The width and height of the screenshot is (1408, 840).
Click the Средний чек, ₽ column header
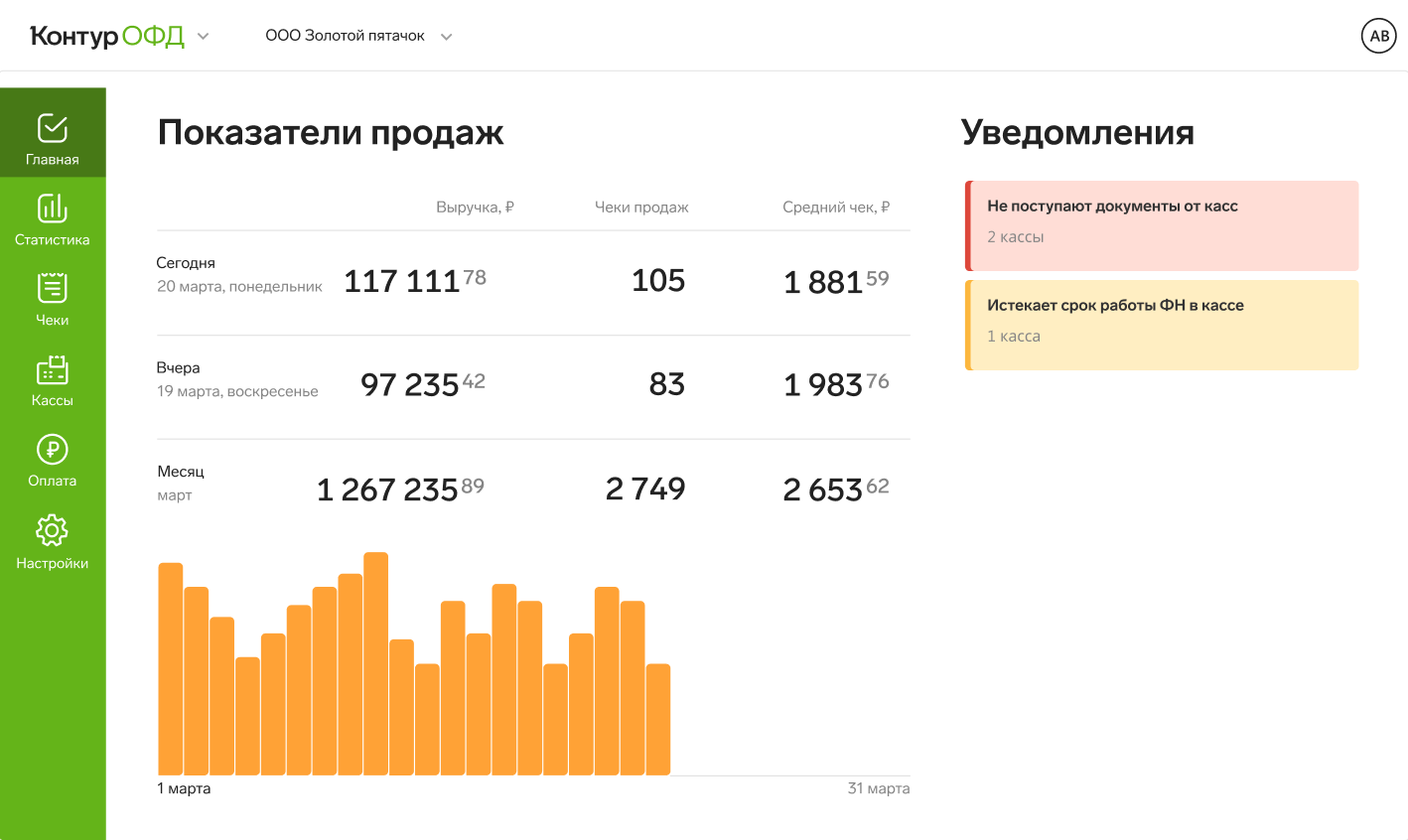point(836,208)
